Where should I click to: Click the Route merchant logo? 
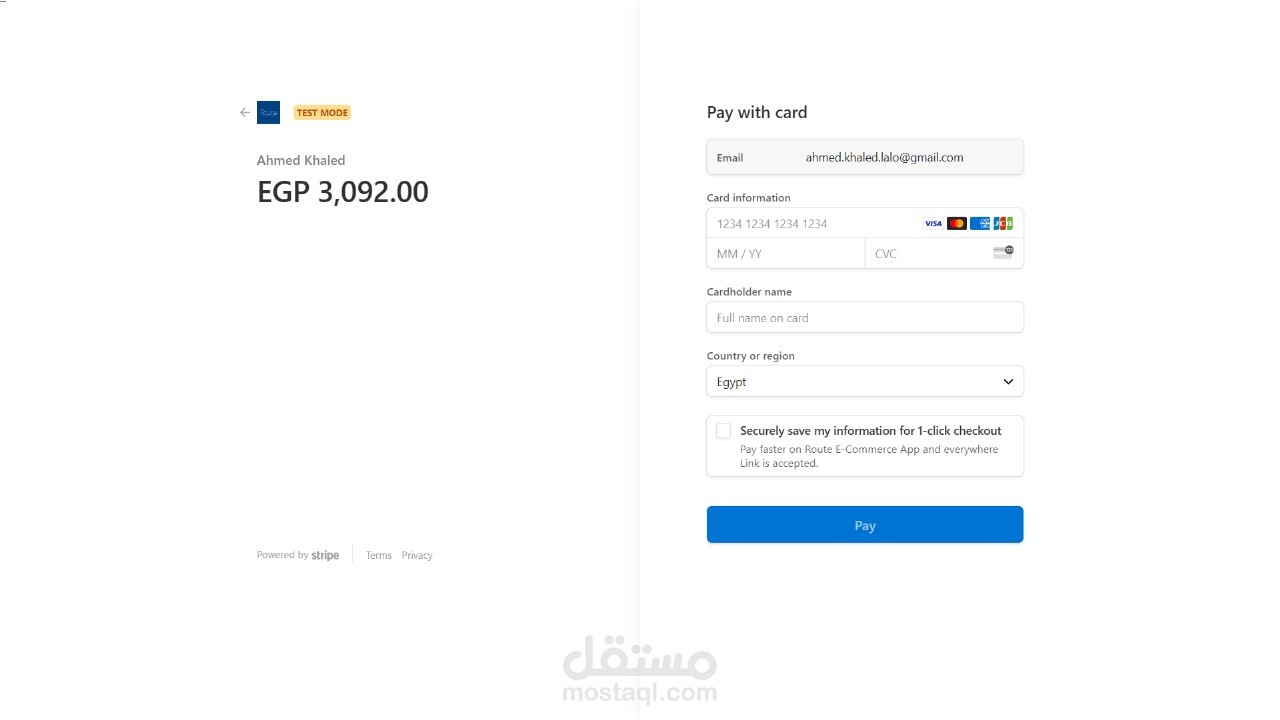[268, 113]
